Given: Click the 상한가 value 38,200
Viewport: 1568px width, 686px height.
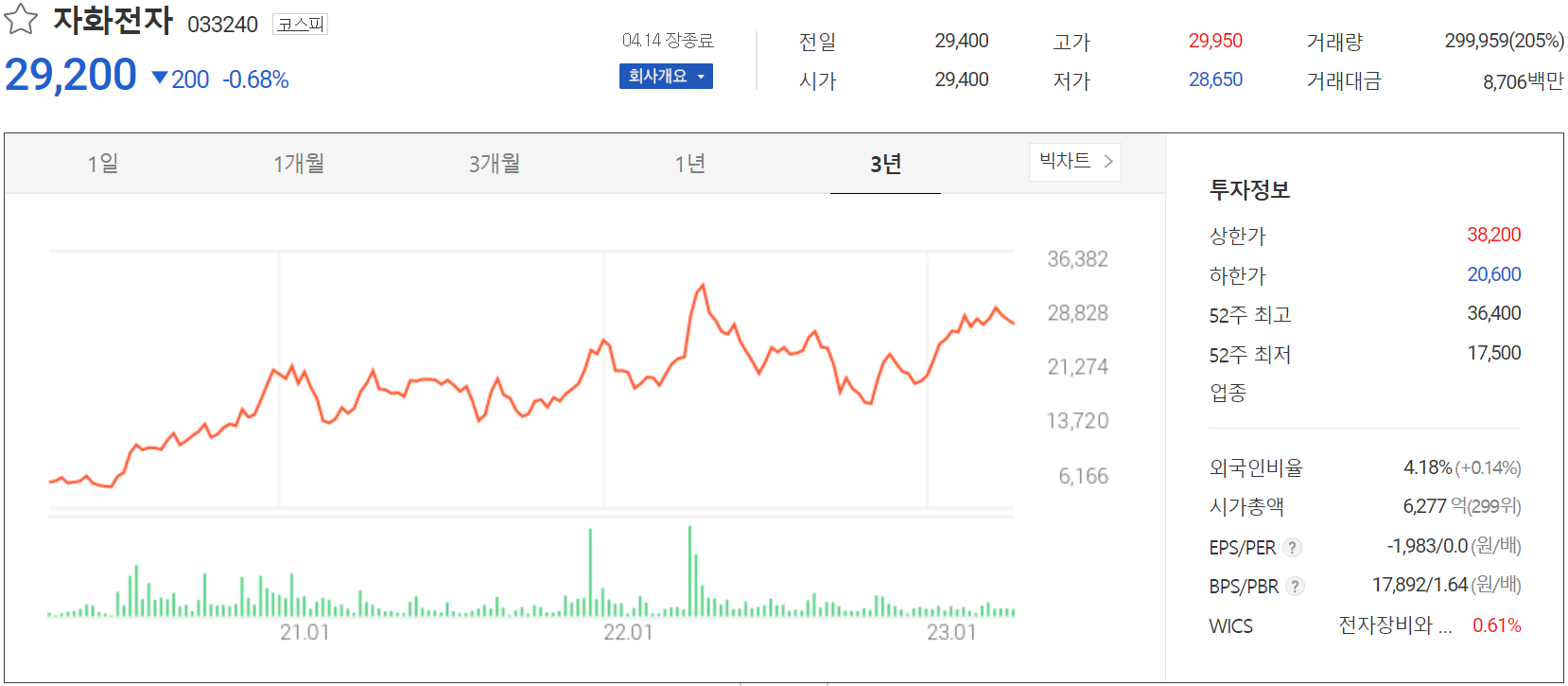Looking at the screenshot, I should click(x=1493, y=235).
